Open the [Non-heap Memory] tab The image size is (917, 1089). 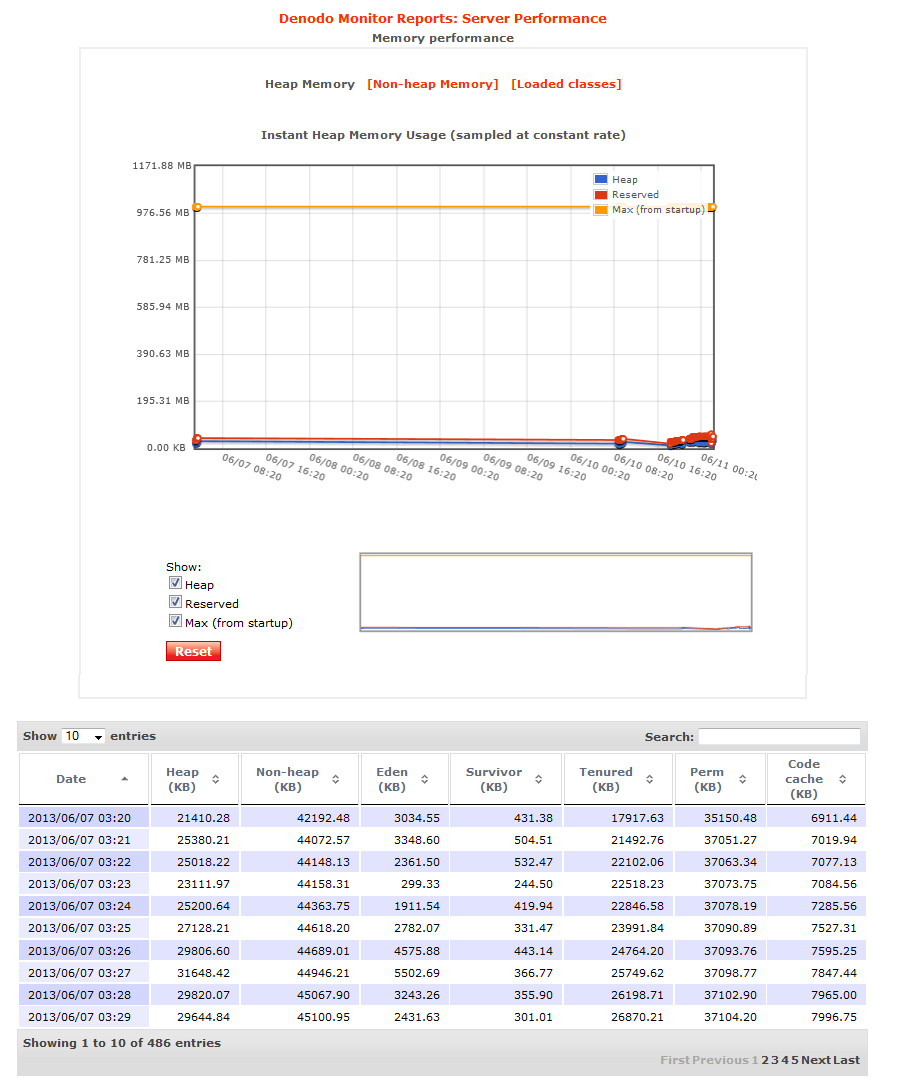tap(433, 84)
